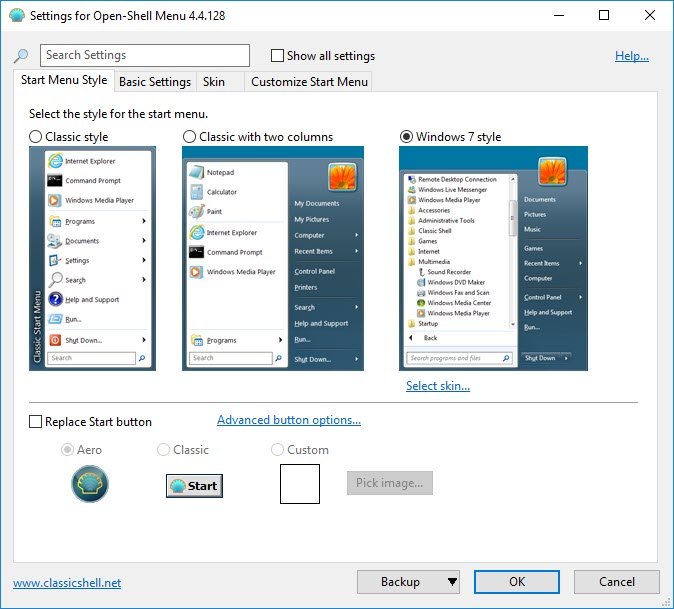Open the Customize Start Menu tab
Viewport: 674px width, 609px height.
tap(309, 82)
